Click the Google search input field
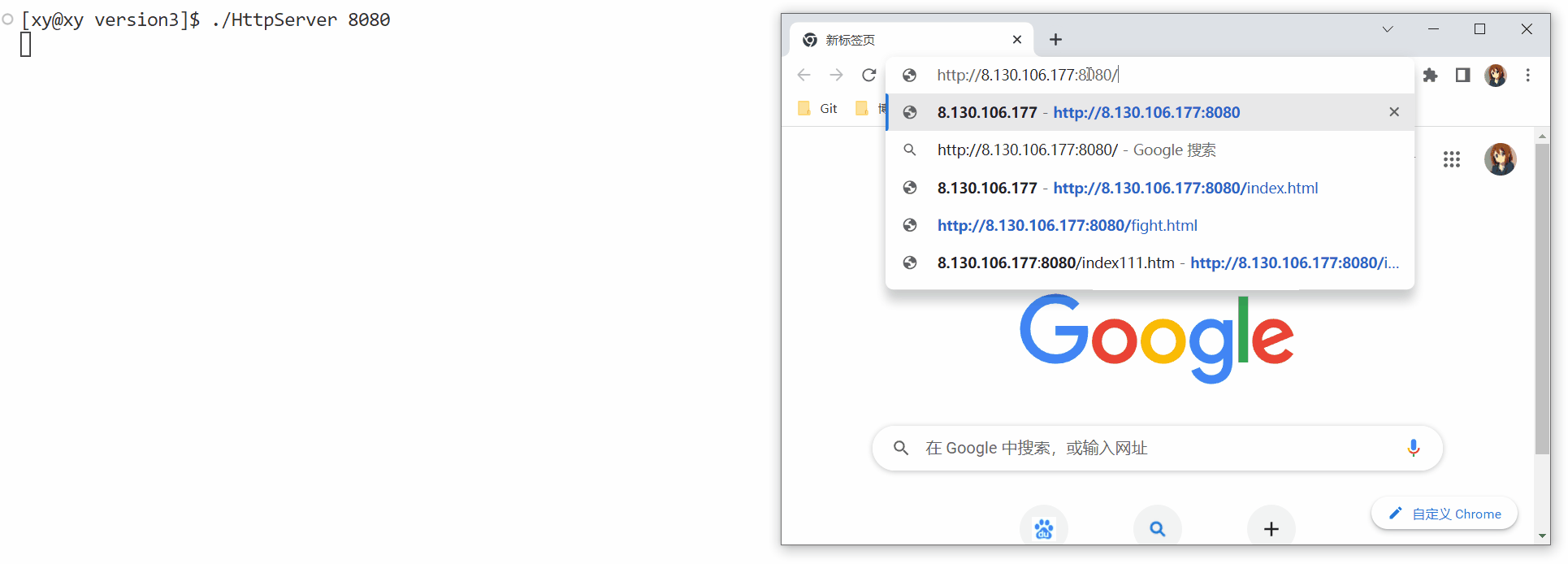 point(1158,448)
